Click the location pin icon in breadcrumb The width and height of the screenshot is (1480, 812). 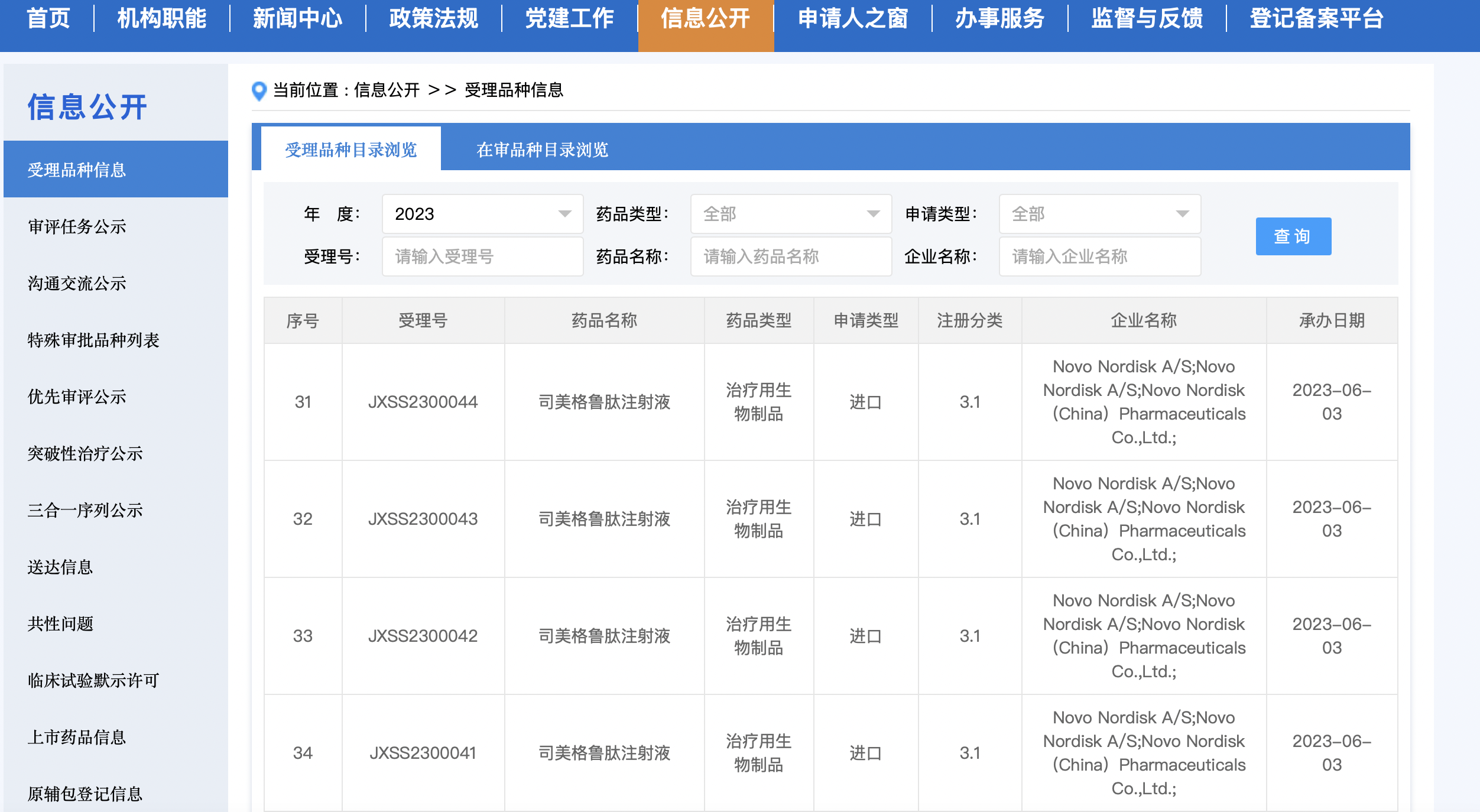(259, 90)
